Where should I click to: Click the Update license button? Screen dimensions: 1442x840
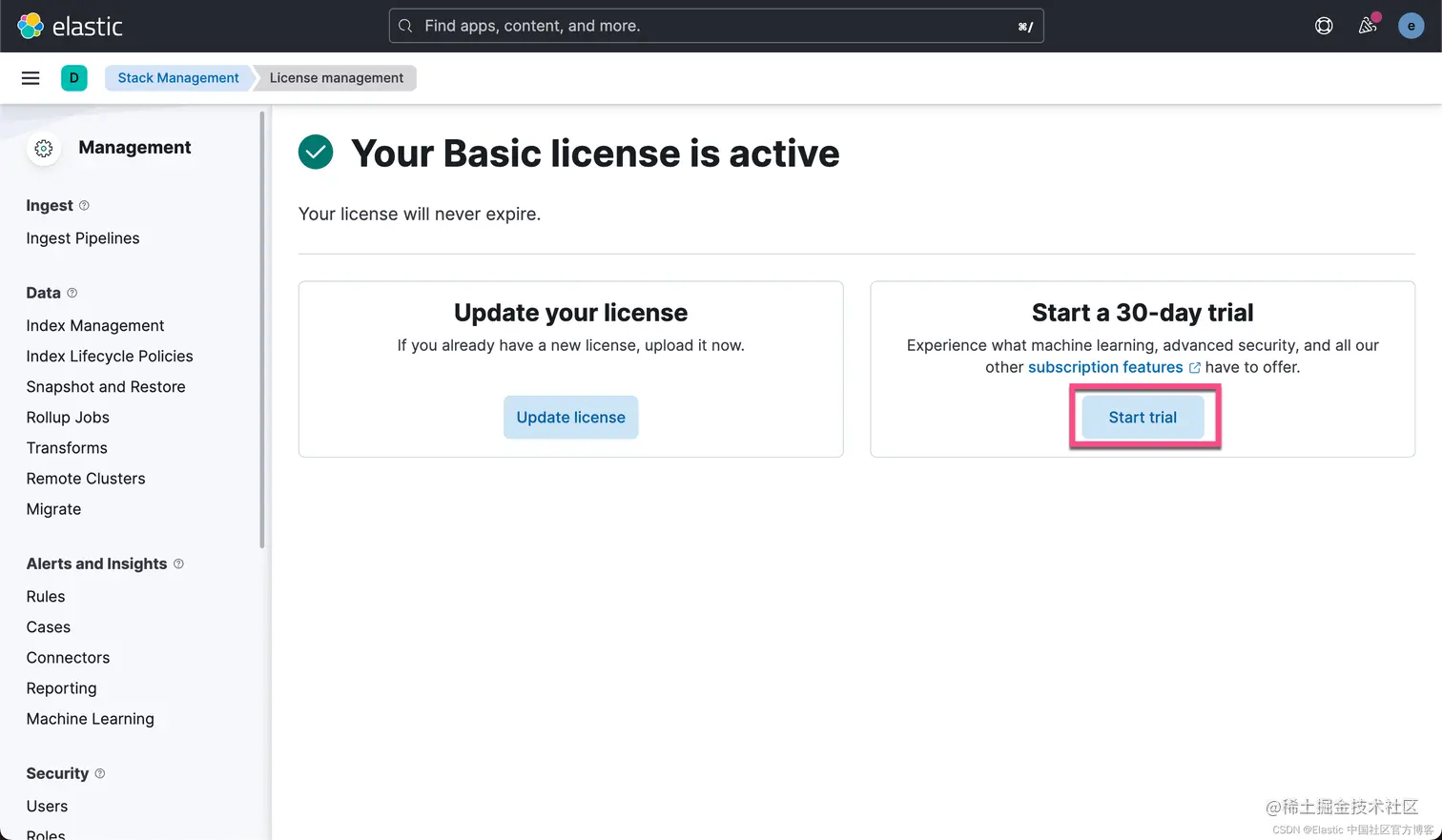[x=570, y=418]
